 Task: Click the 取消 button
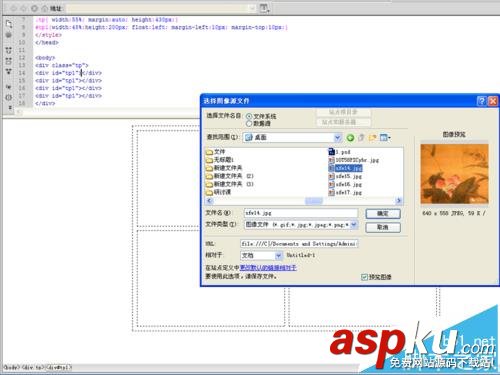383,227
